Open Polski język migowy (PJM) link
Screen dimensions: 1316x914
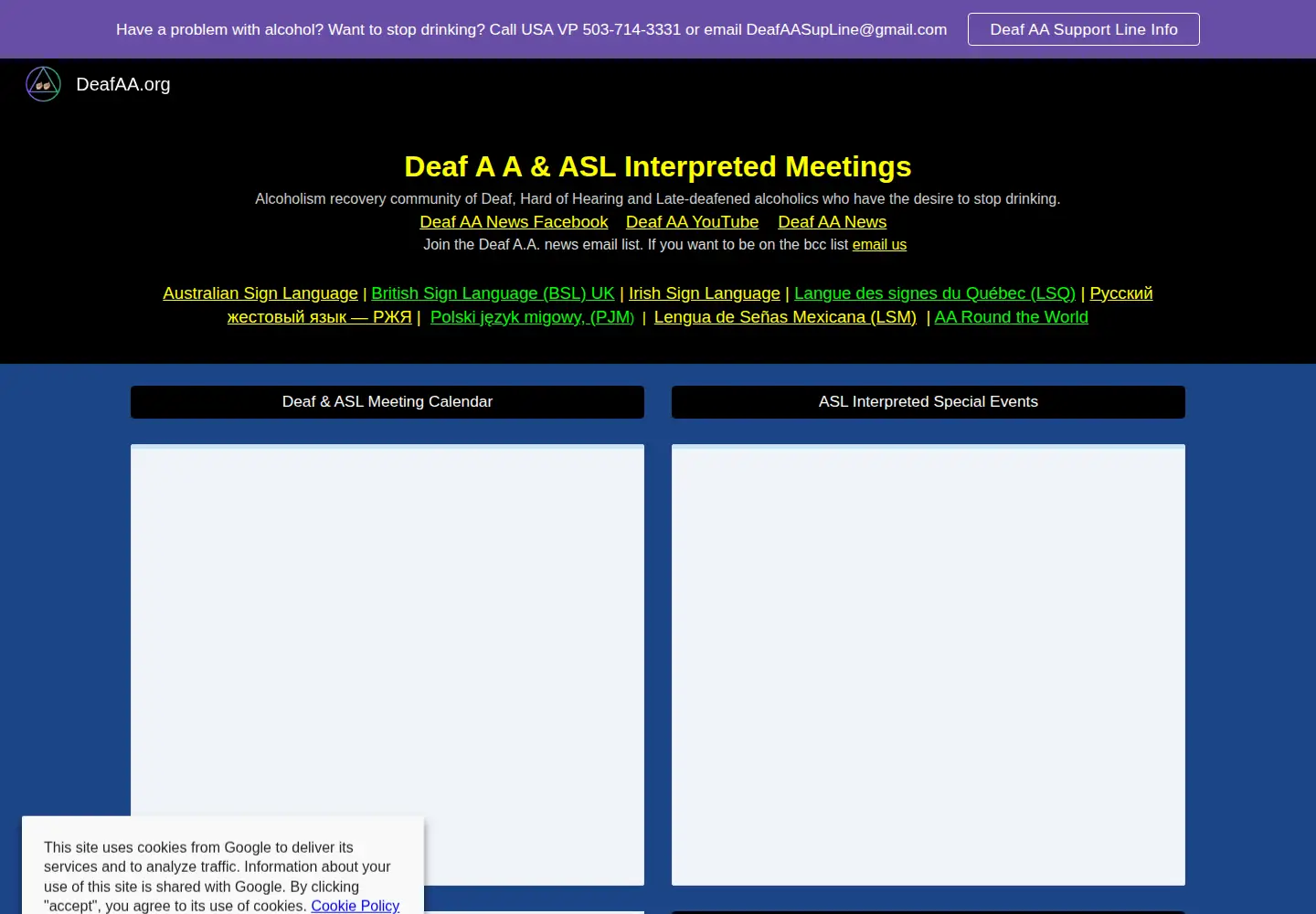point(532,317)
